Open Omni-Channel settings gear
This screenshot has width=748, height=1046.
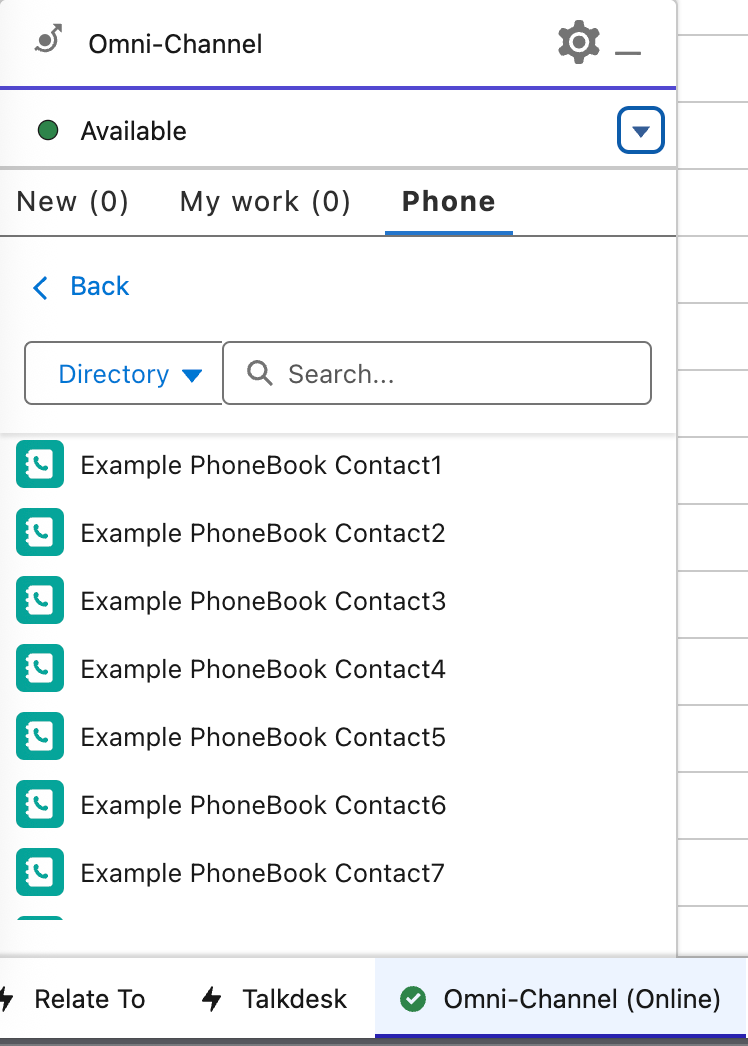tap(579, 43)
